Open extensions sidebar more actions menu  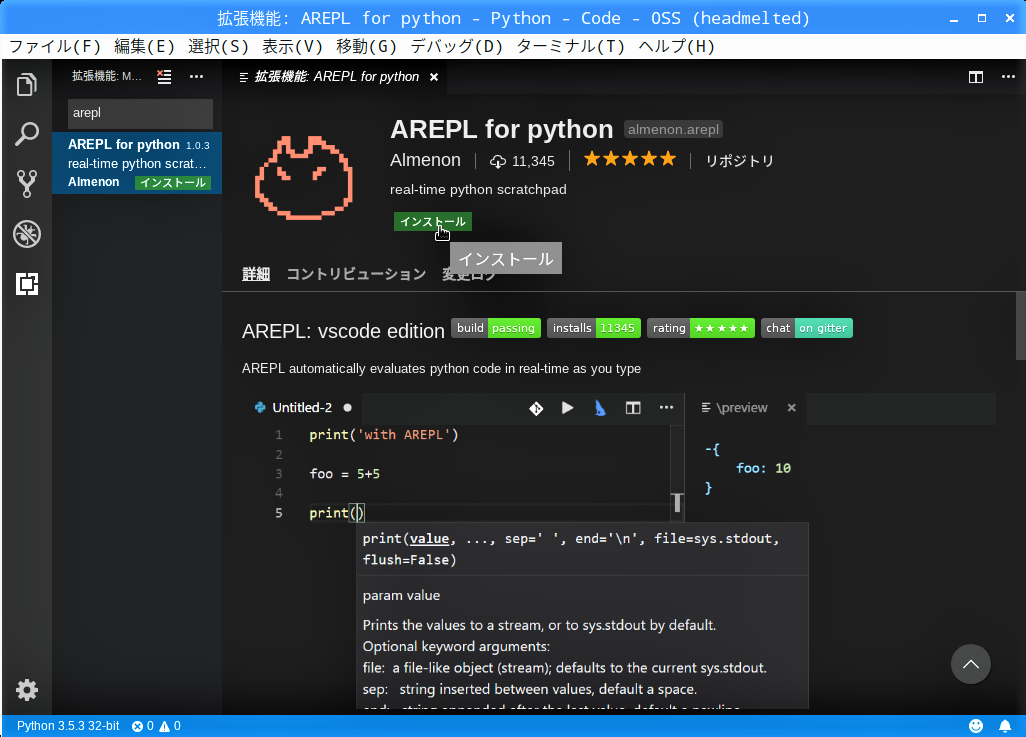click(x=196, y=76)
